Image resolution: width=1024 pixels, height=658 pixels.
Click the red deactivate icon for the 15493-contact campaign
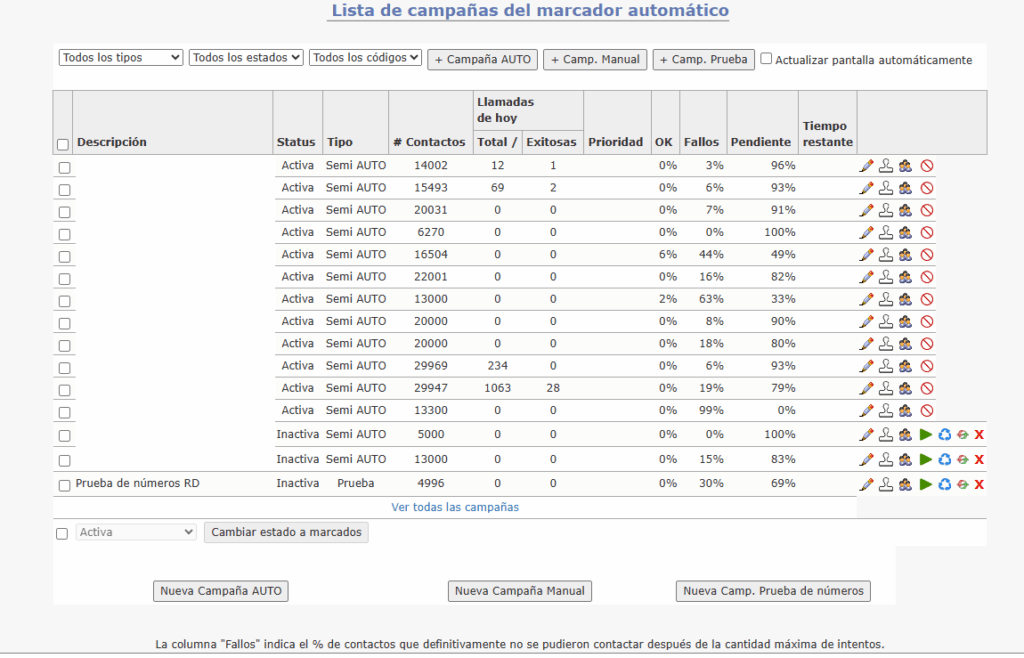927,188
